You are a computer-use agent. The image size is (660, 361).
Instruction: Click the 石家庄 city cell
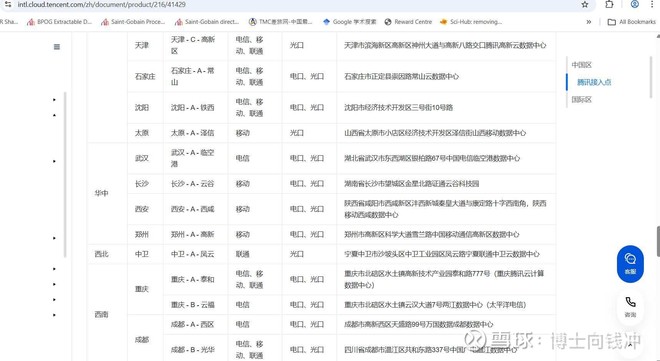tap(145, 76)
